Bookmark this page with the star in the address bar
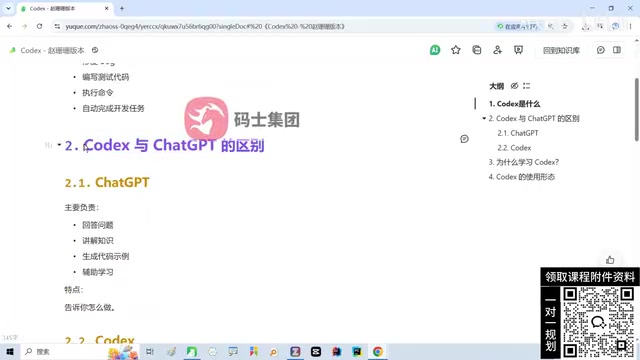Image resolution: width=640 pixels, height=360 pixels. tap(564, 26)
